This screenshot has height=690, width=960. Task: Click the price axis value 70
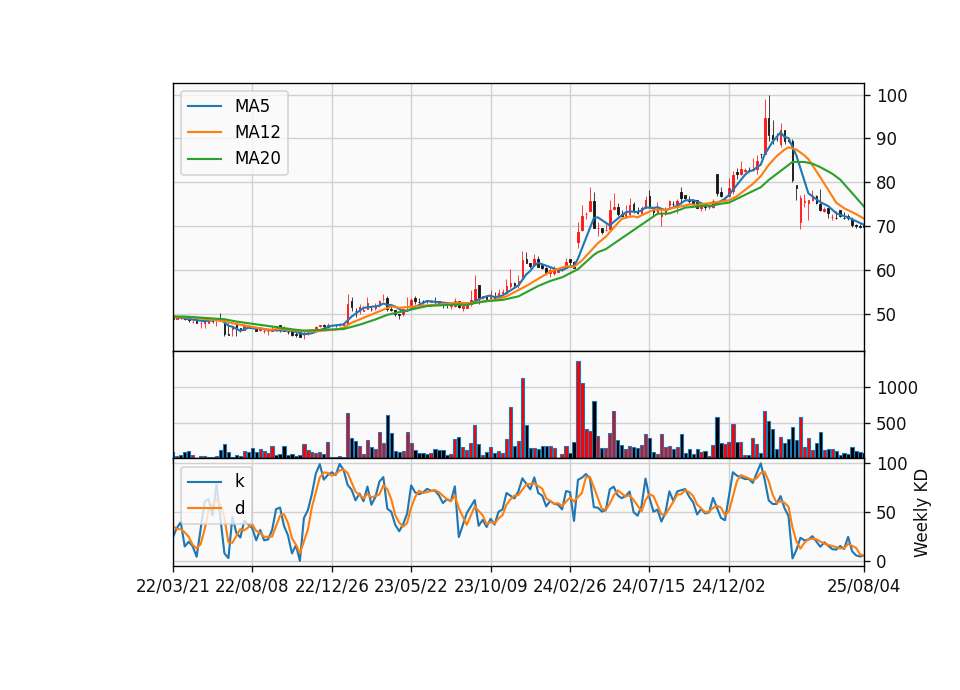pos(887,227)
